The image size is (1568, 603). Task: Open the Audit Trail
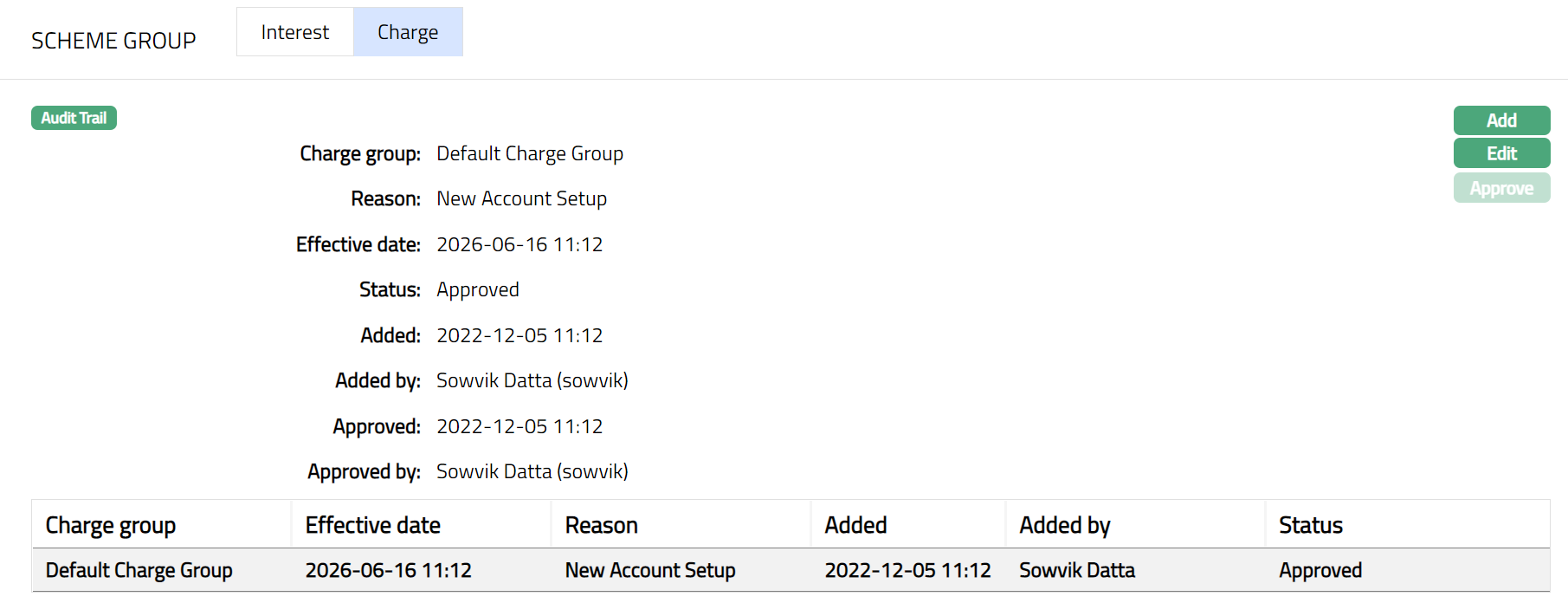(74, 118)
